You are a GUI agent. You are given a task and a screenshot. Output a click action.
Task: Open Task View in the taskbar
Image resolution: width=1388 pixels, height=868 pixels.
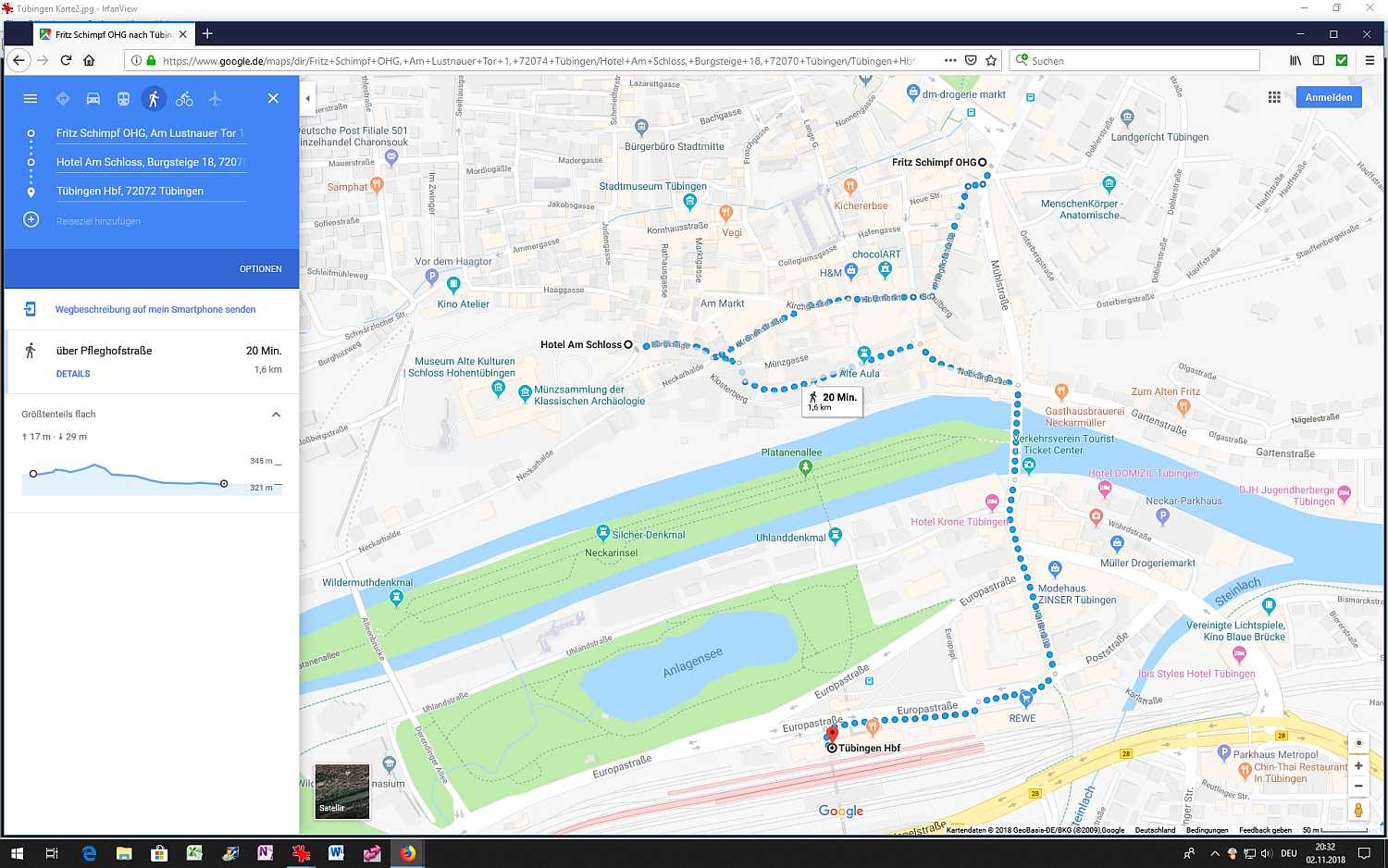pyautogui.click(x=52, y=853)
